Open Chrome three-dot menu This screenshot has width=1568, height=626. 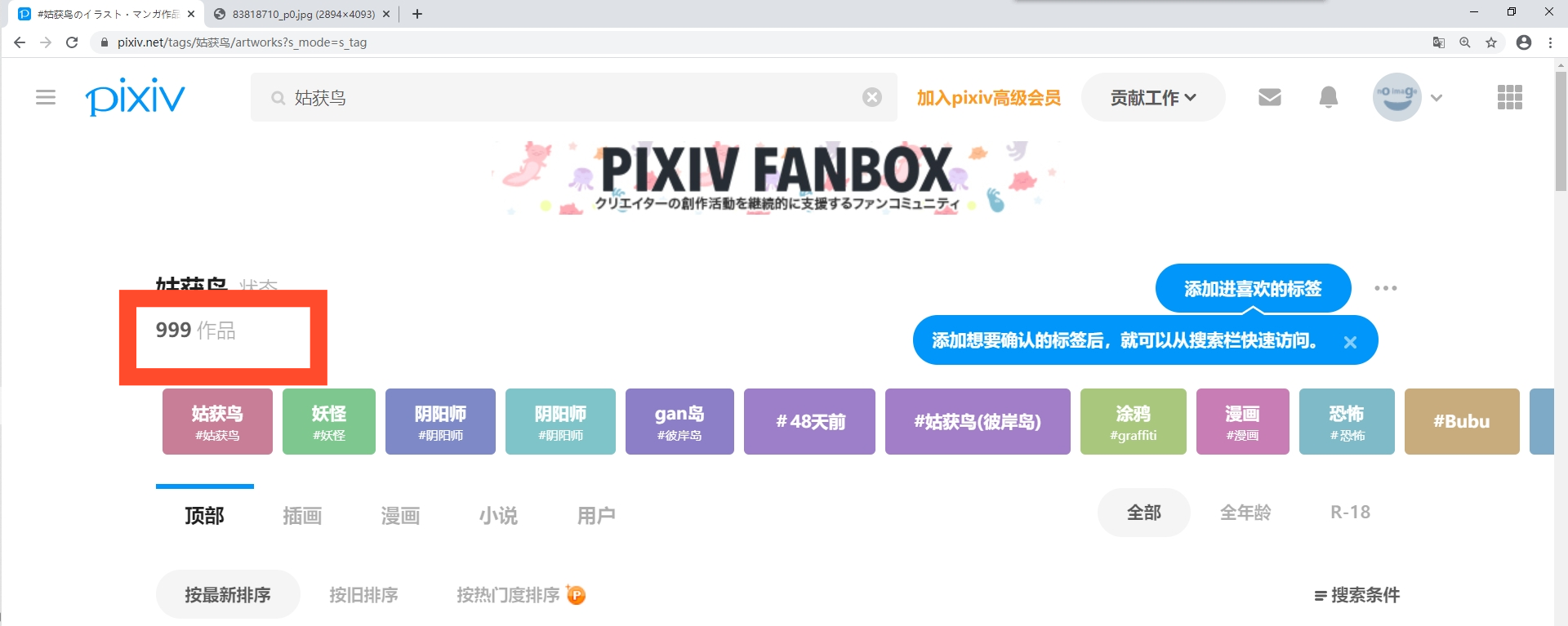tap(1550, 42)
